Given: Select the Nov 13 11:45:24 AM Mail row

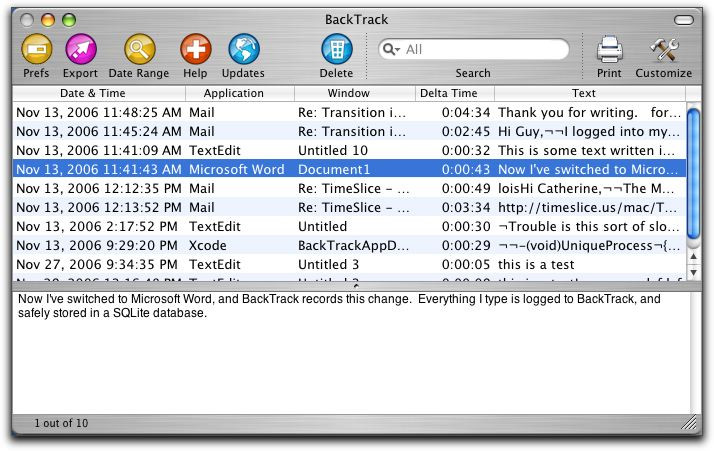Looking at the screenshot, I should [349, 132].
